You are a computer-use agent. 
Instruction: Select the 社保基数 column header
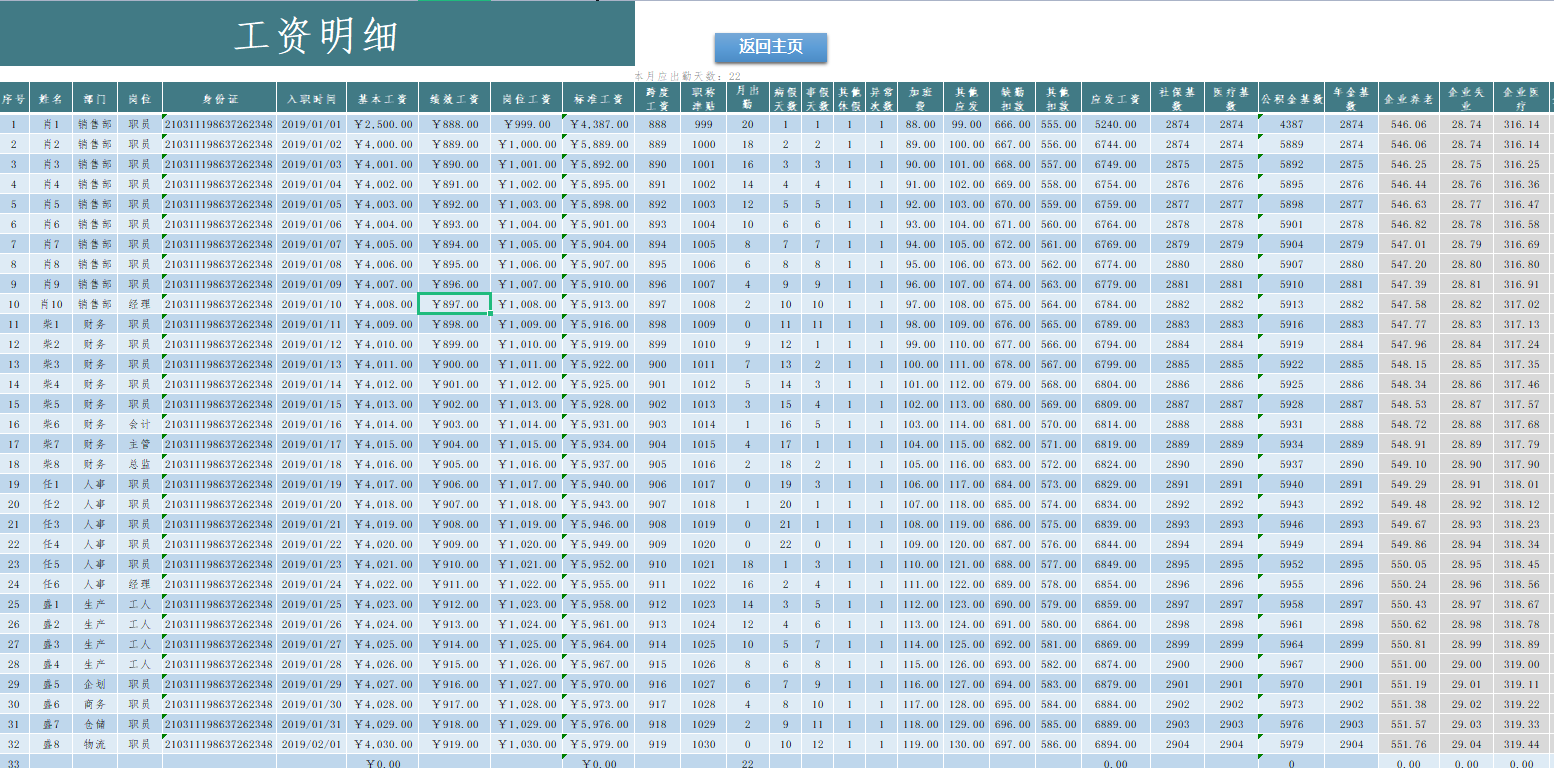click(1177, 99)
